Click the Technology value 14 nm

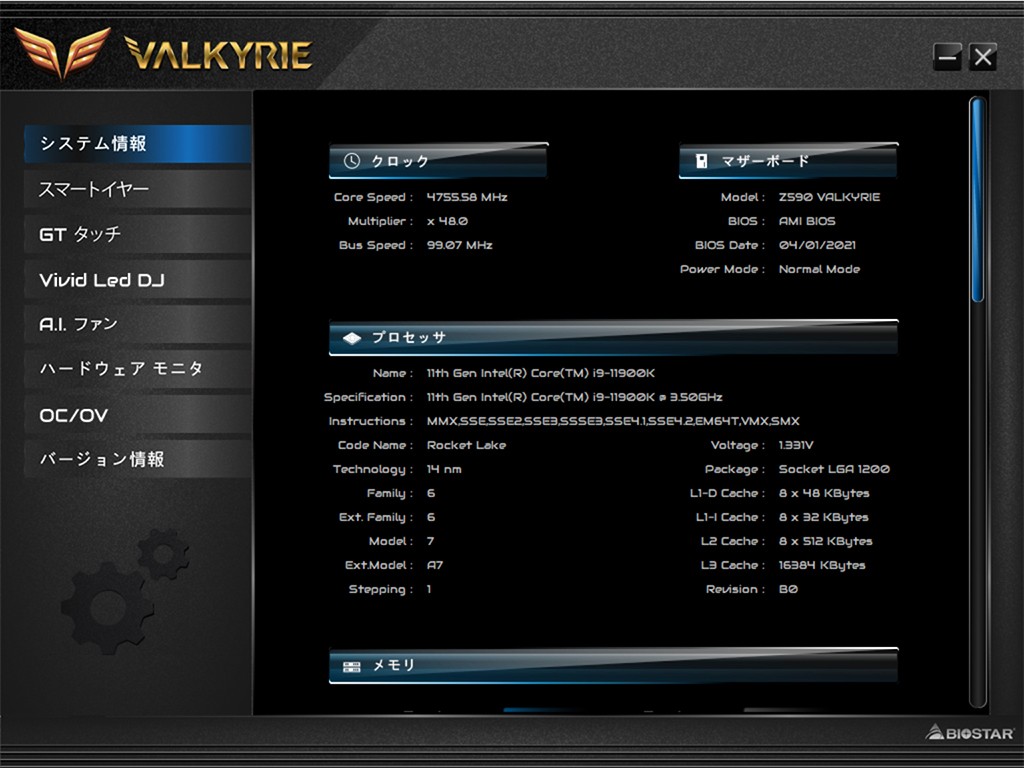pyautogui.click(x=443, y=470)
